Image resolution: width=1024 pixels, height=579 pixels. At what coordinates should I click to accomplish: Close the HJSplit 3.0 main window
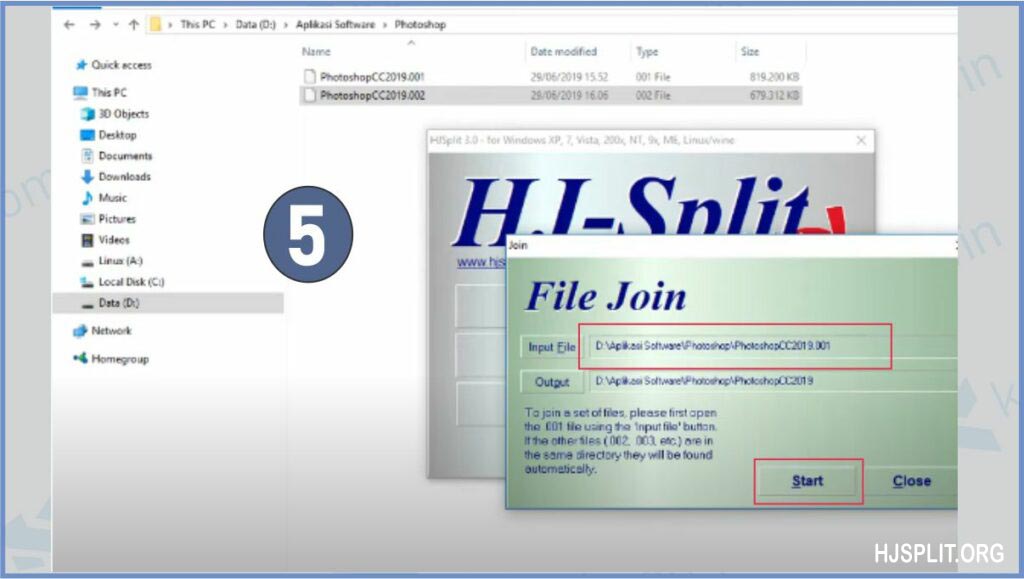coord(861,140)
